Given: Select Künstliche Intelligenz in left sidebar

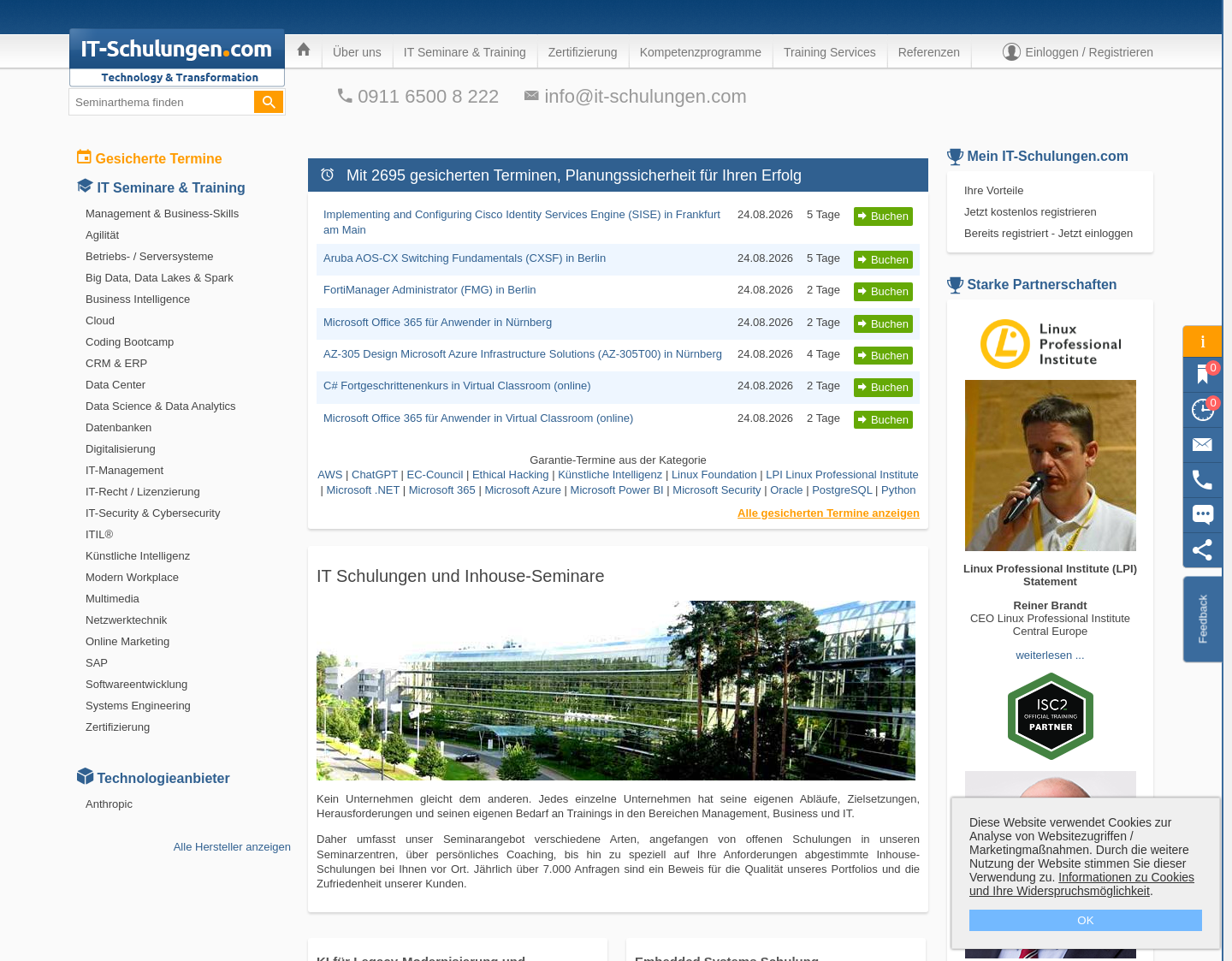Looking at the screenshot, I should point(138,556).
